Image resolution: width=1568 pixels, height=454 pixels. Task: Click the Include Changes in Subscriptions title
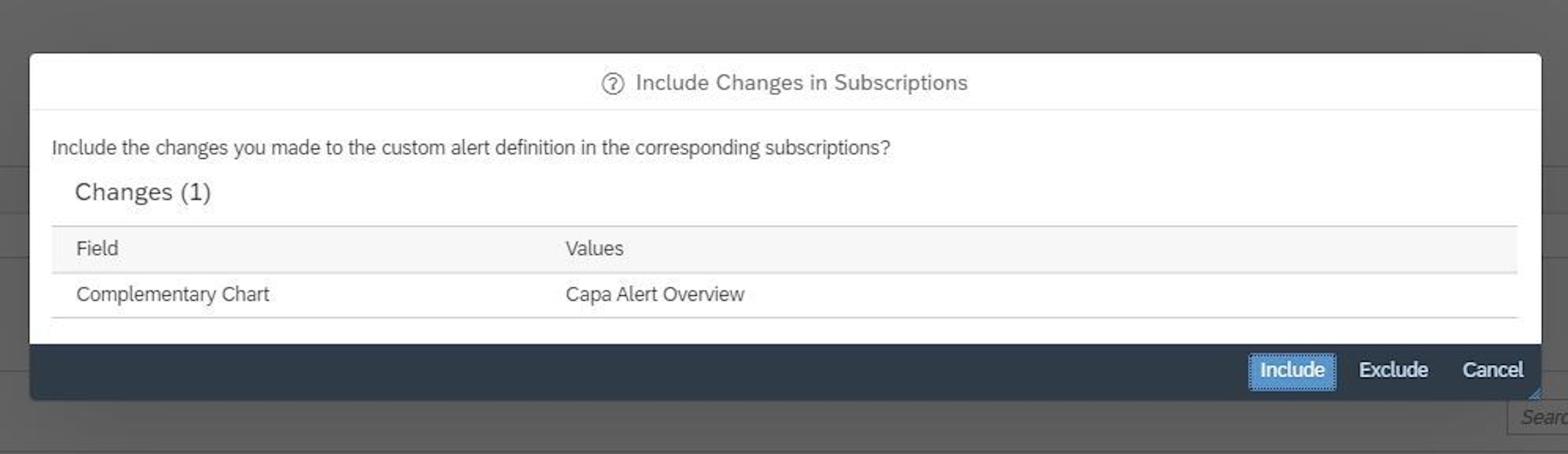coord(801,83)
